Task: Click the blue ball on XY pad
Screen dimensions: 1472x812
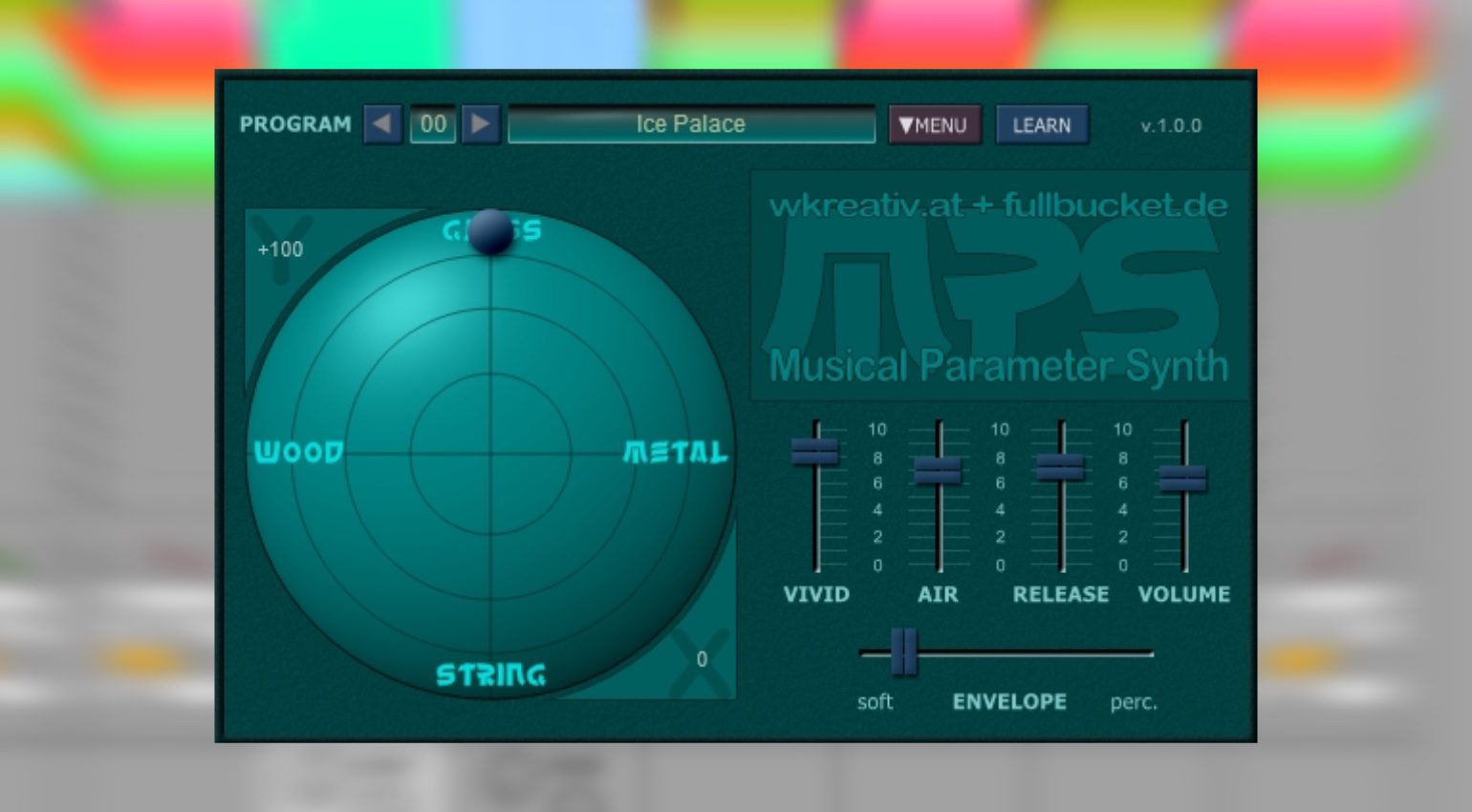Action: tap(491, 231)
